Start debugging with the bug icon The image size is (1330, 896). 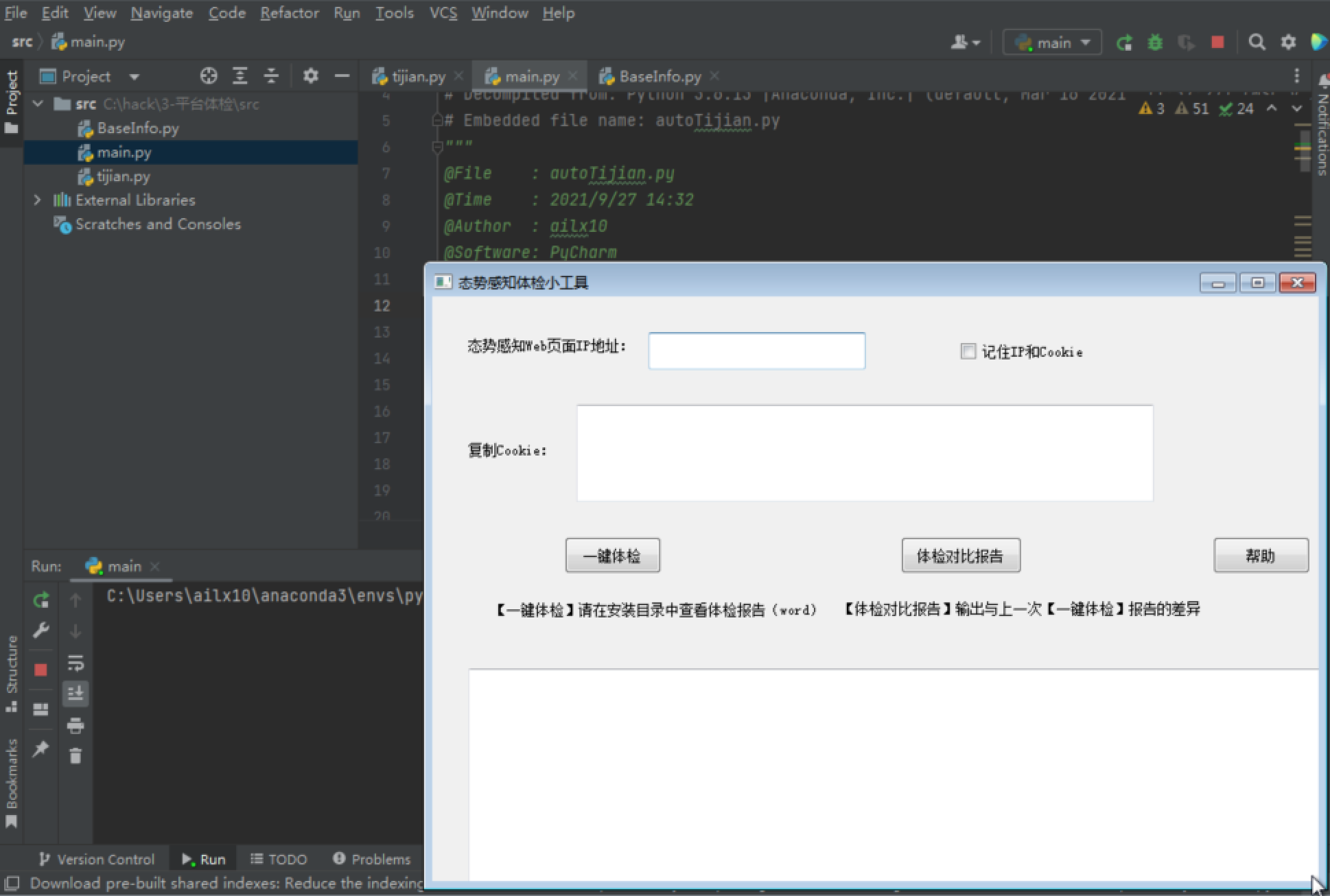(x=1155, y=42)
